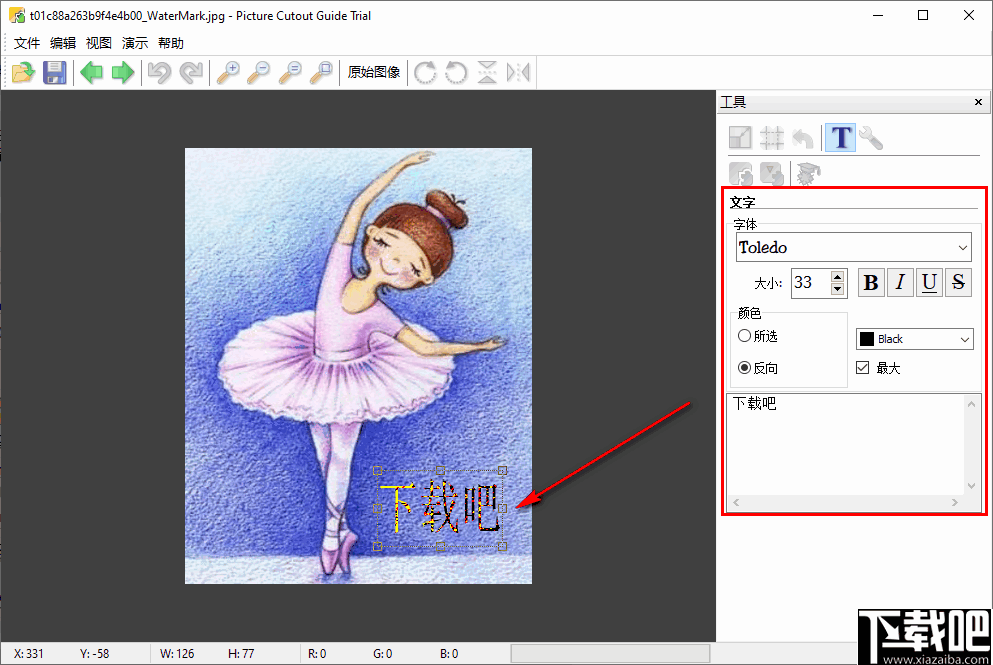Click the fit-to-window magnifier icon
The height and width of the screenshot is (665, 993).
point(321,72)
